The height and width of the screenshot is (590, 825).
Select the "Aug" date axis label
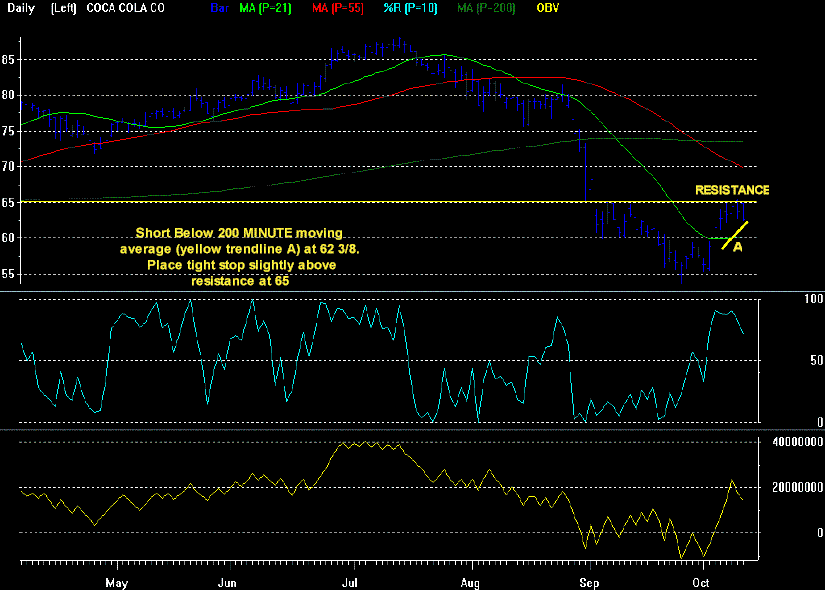point(470,583)
